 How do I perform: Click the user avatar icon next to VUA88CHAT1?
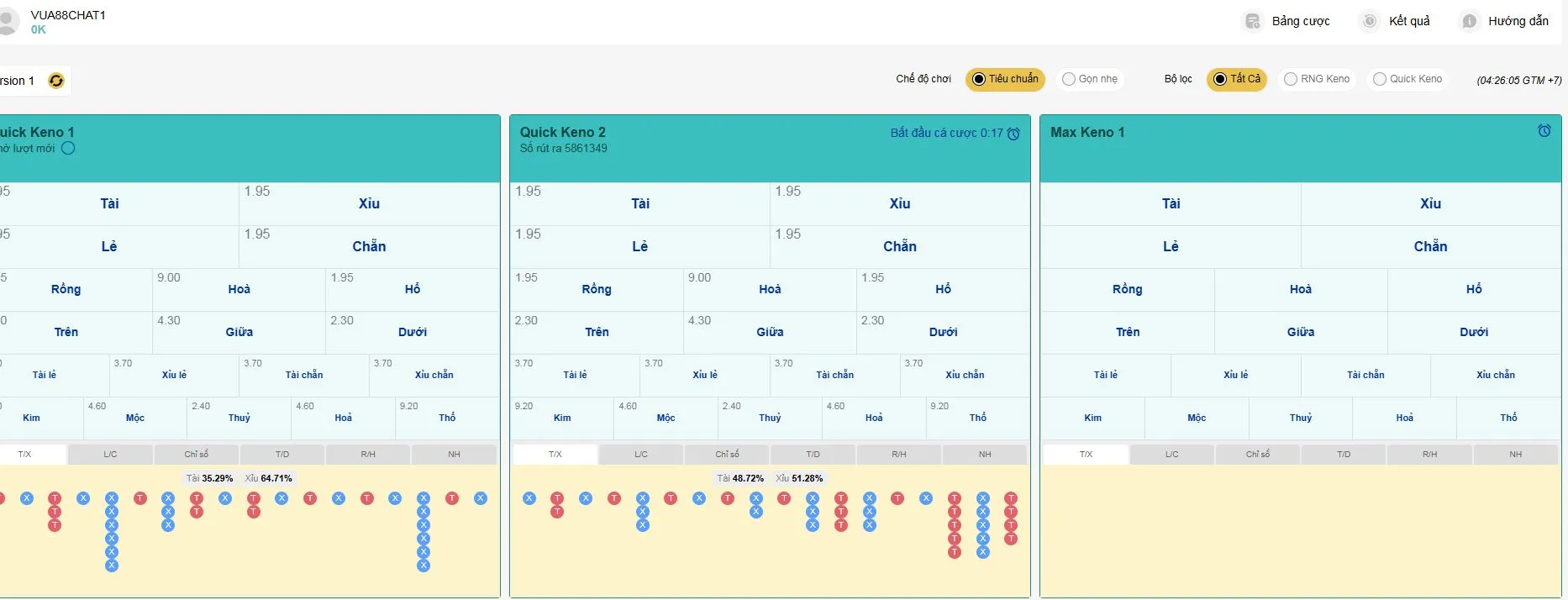(7, 22)
